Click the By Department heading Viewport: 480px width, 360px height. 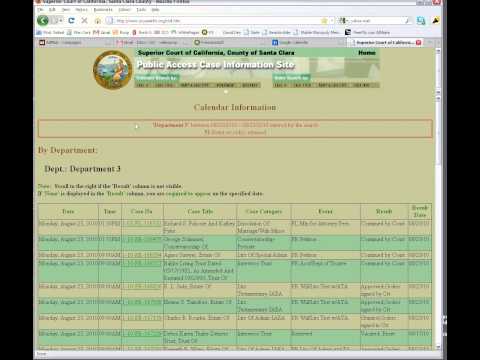(x=68, y=150)
